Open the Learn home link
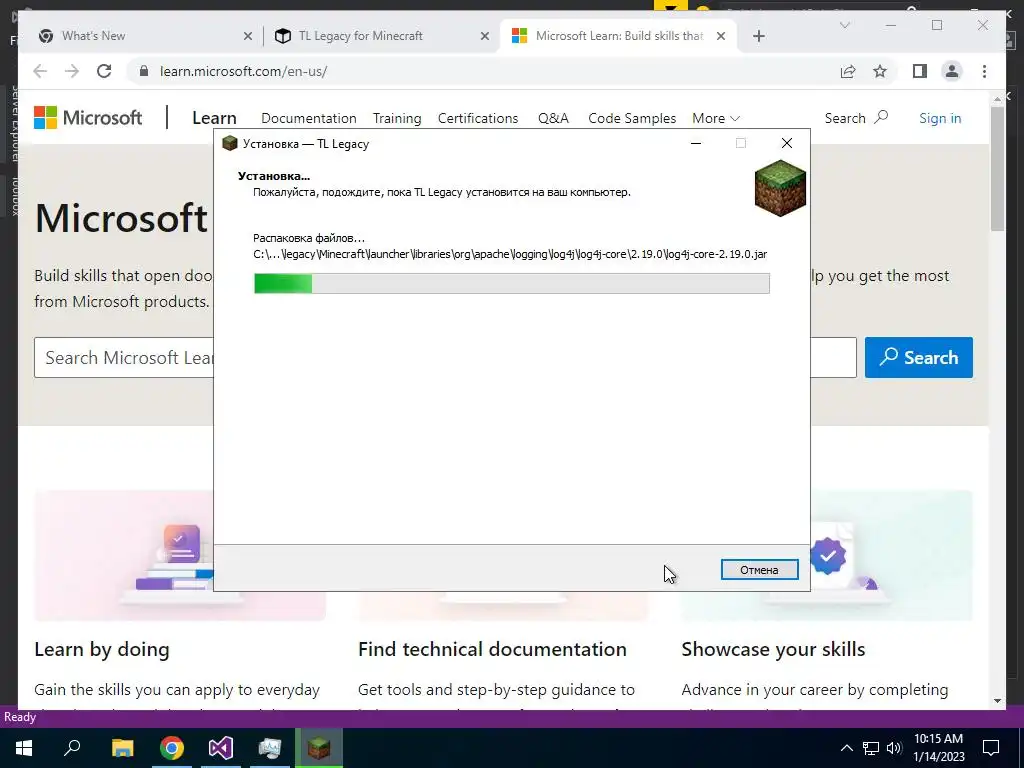This screenshot has width=1024, height=768. 214,118
